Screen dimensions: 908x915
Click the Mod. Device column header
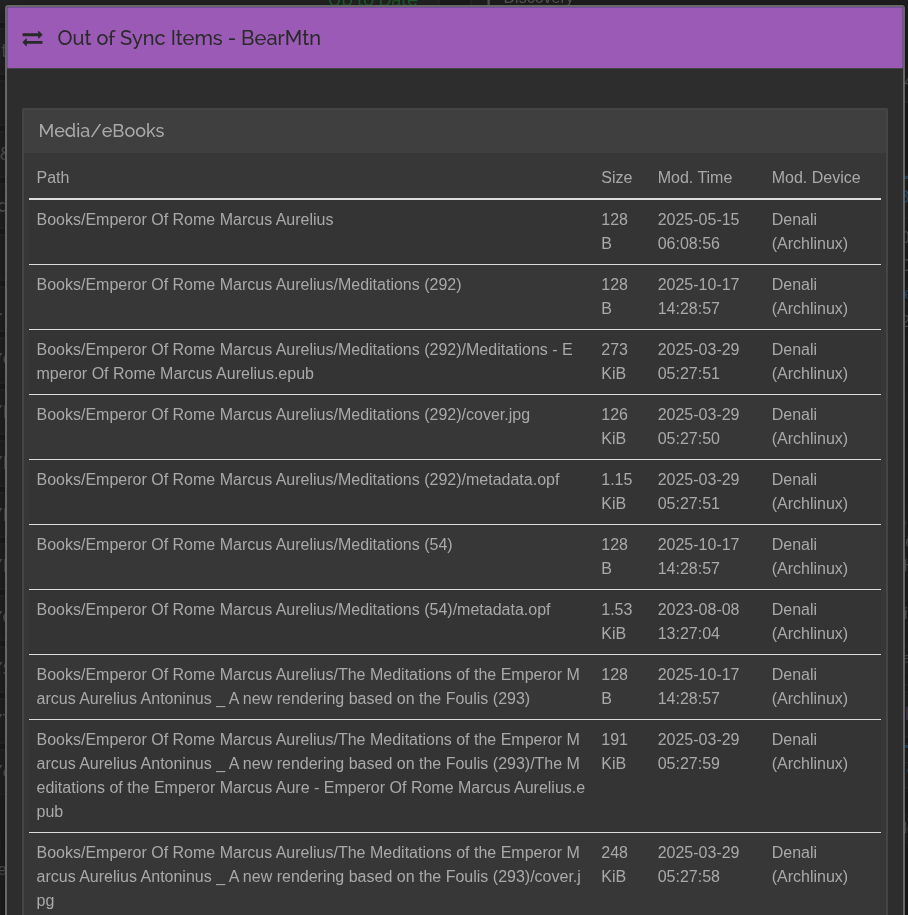click(x=815, y=177)
